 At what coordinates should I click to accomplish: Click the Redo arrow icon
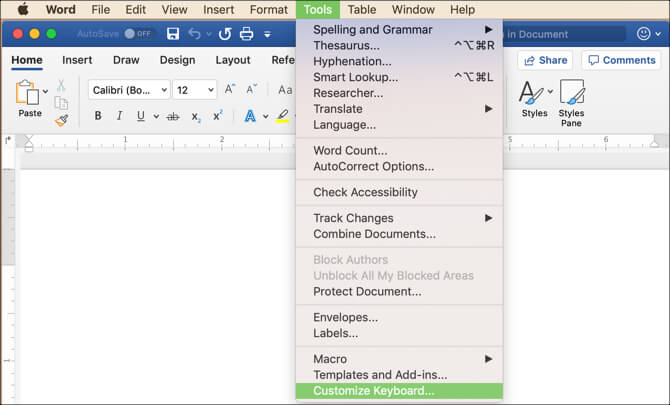(x=225, y=34)
